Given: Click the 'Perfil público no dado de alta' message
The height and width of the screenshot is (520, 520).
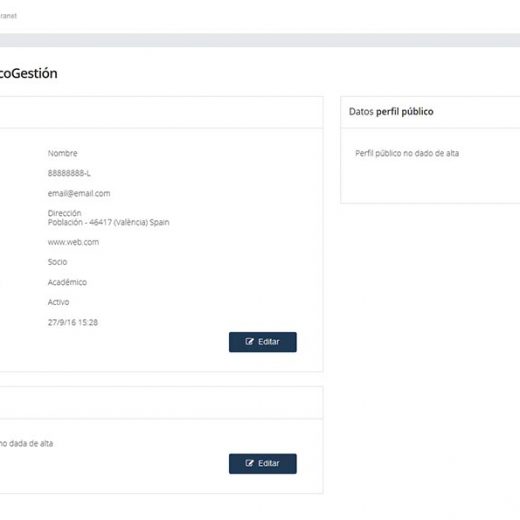Looking at the screenshot, I should tap(407, 153).
